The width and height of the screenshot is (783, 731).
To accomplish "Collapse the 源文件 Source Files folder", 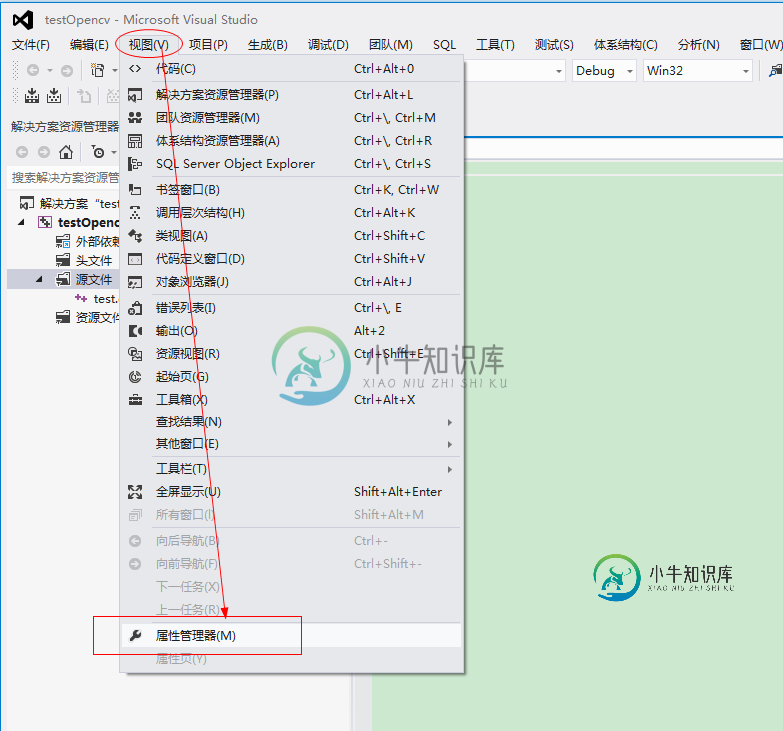I will pos(39,279).
